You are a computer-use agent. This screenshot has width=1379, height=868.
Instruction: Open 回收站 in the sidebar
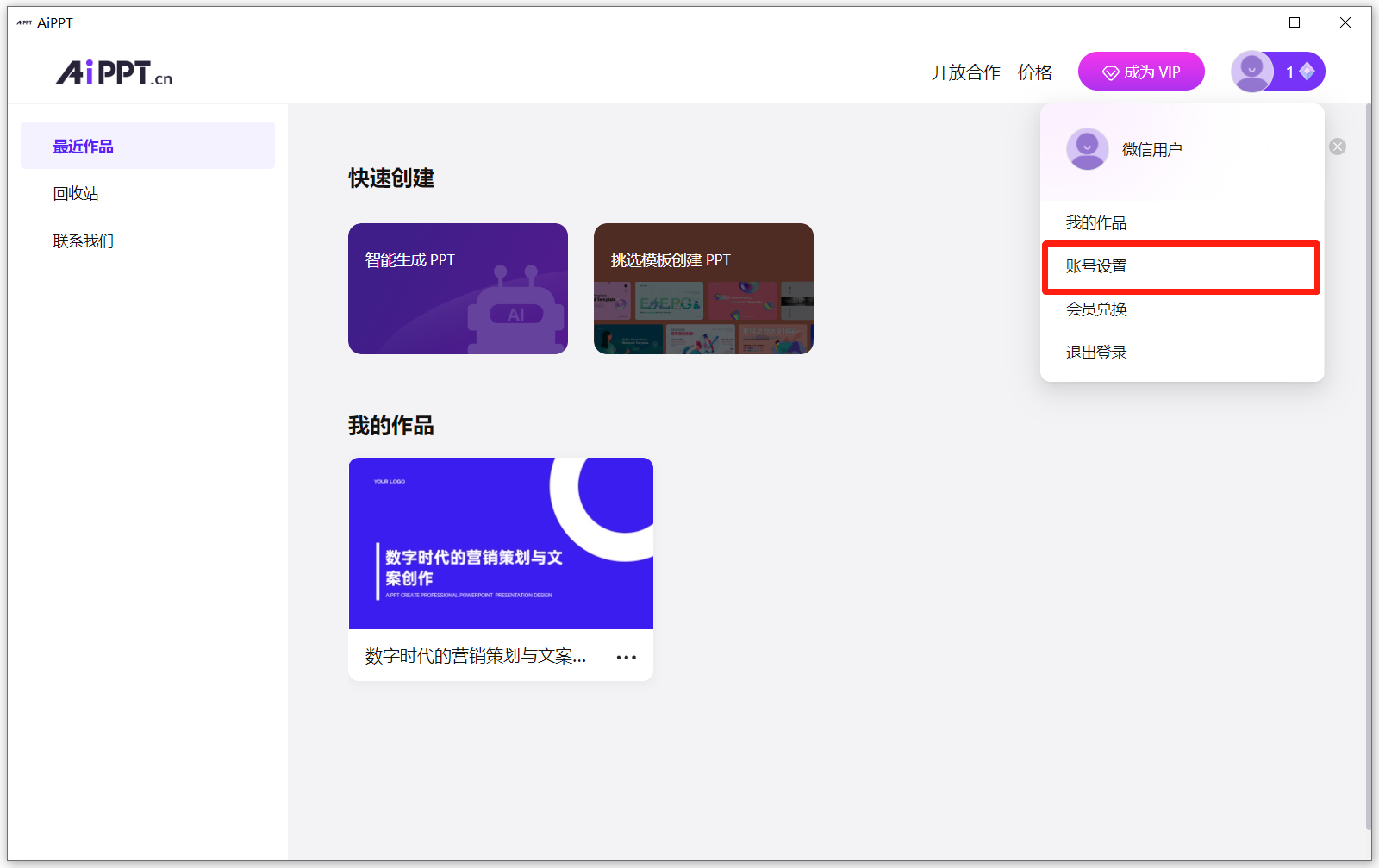[x=76, y=194]
